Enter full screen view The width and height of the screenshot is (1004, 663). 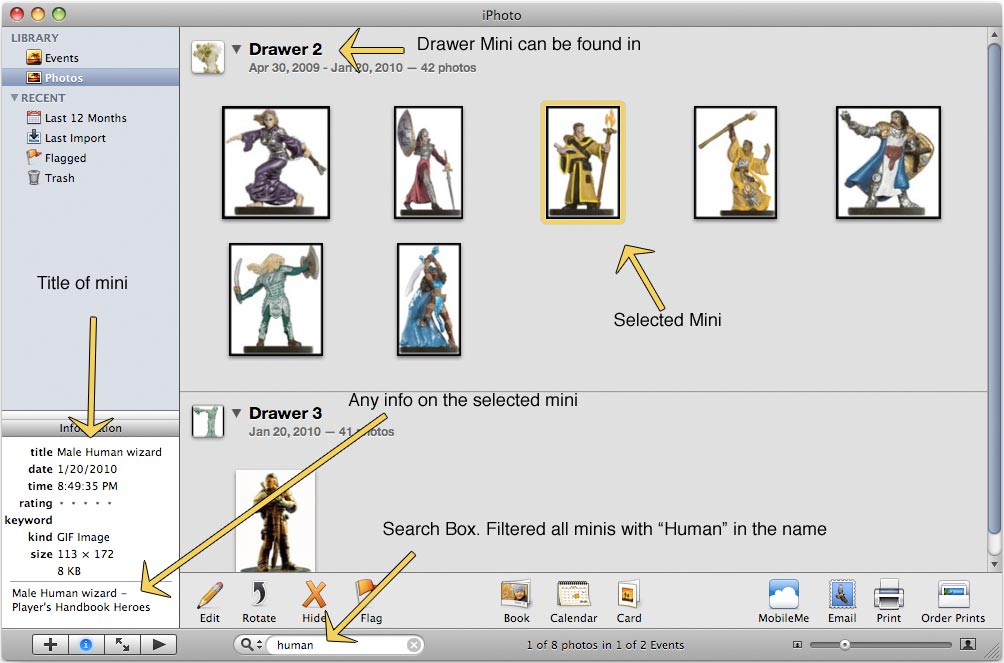[x=122, y=644]
